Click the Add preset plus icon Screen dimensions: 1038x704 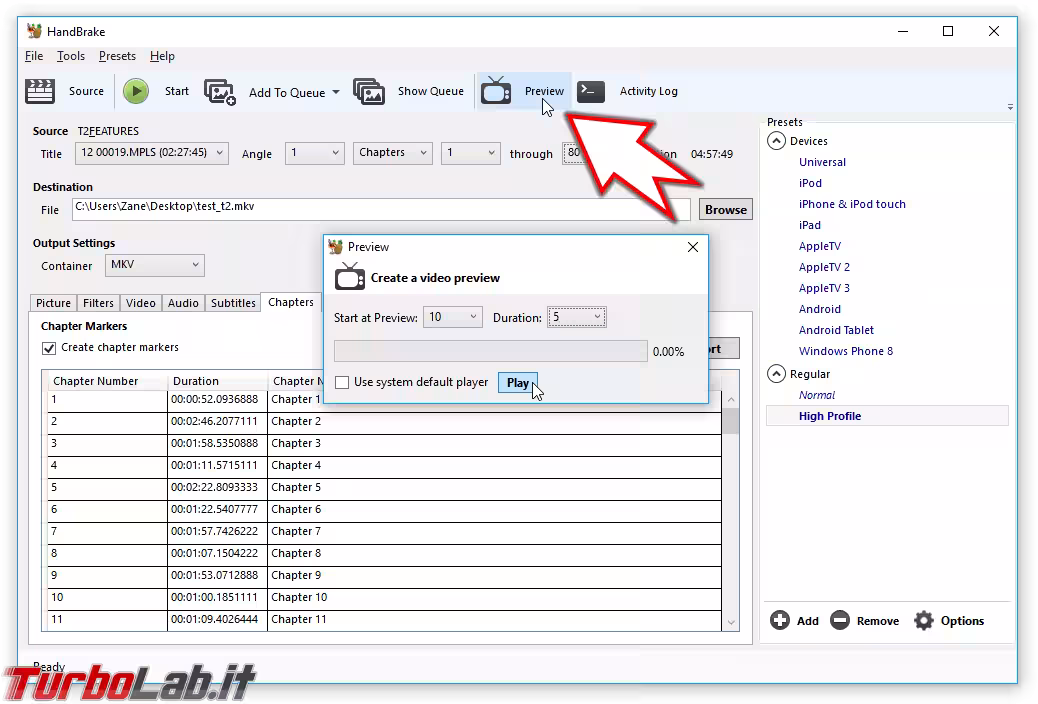[780, 621]
